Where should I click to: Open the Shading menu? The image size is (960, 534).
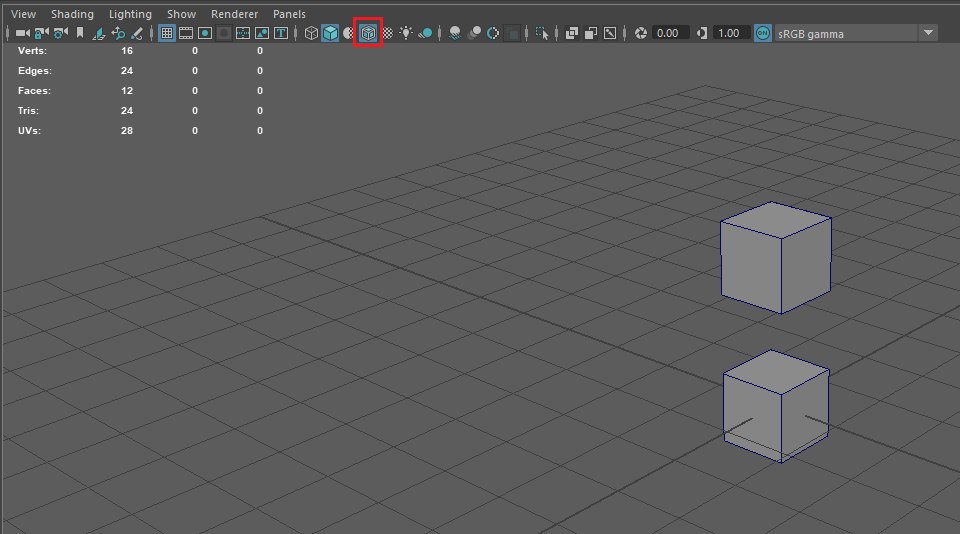tap(72, 13)
